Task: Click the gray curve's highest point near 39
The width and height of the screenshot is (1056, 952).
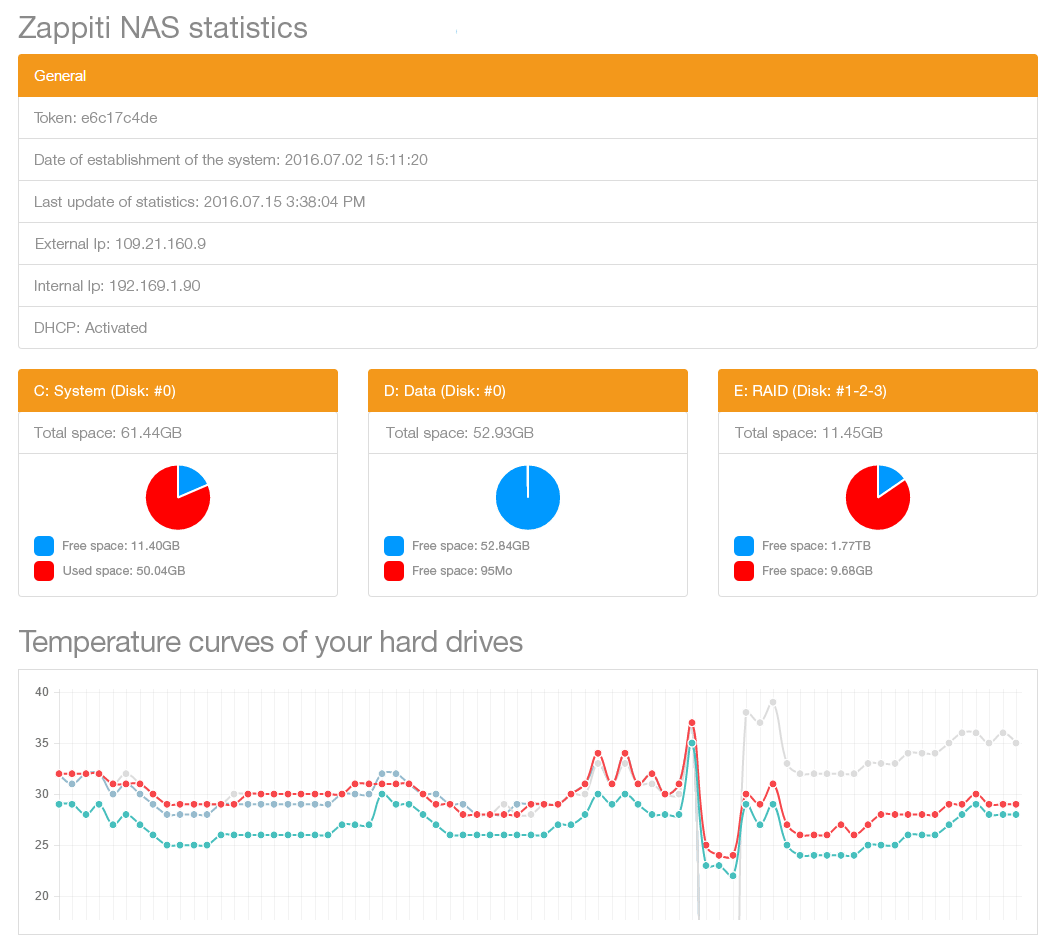Action: [x=773, y=702]
